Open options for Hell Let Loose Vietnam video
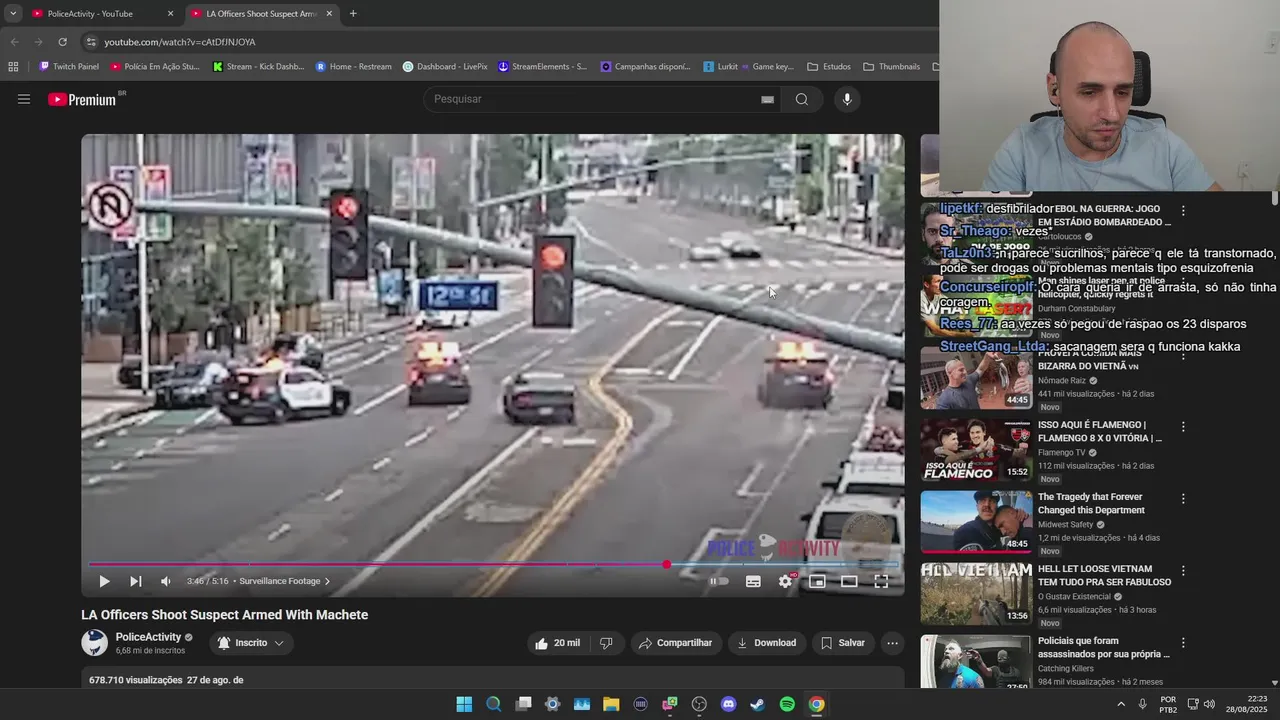 [1183, 571]
